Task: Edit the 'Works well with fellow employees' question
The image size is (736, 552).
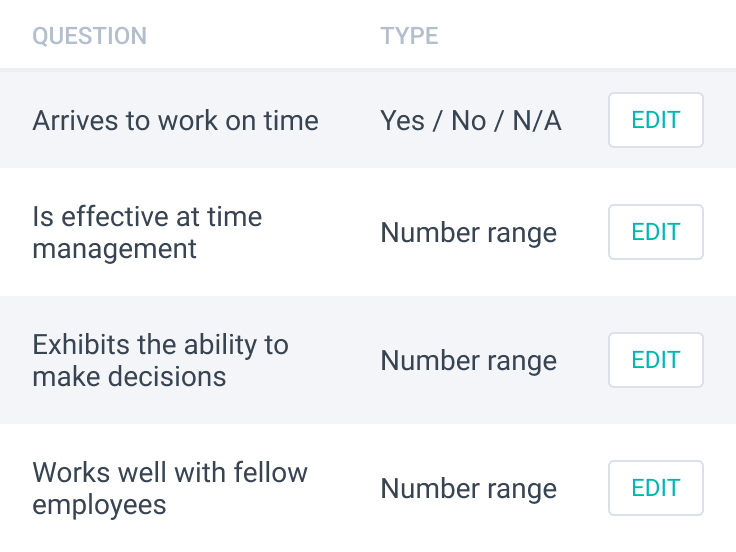Action: click(655, 488)
